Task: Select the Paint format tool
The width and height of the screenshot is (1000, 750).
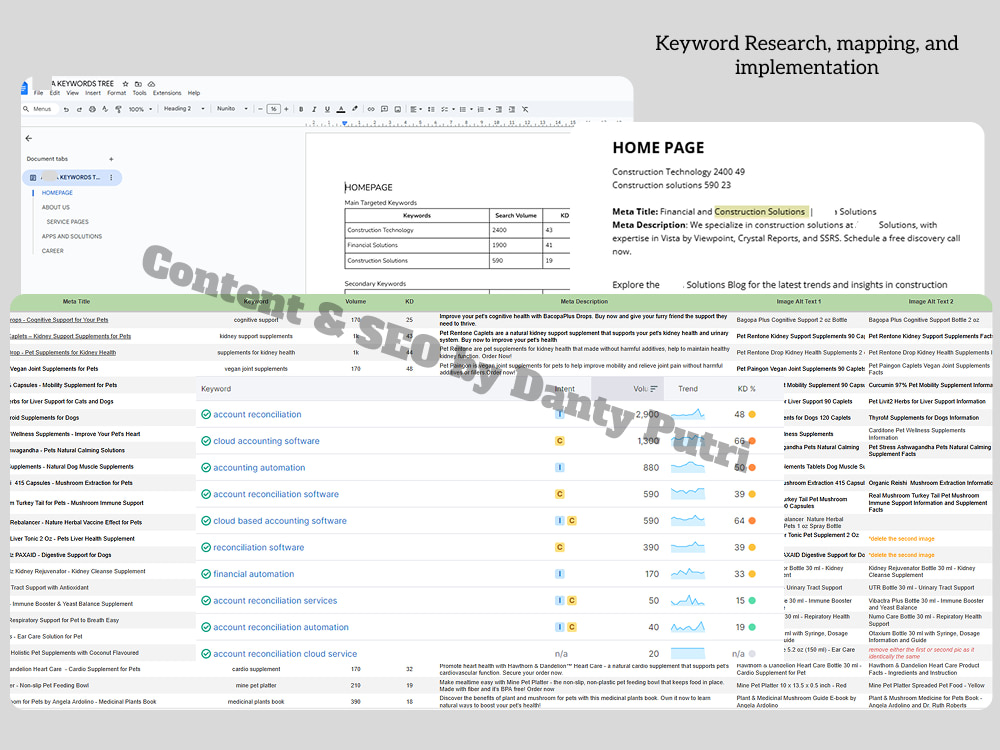Action: 119,109
